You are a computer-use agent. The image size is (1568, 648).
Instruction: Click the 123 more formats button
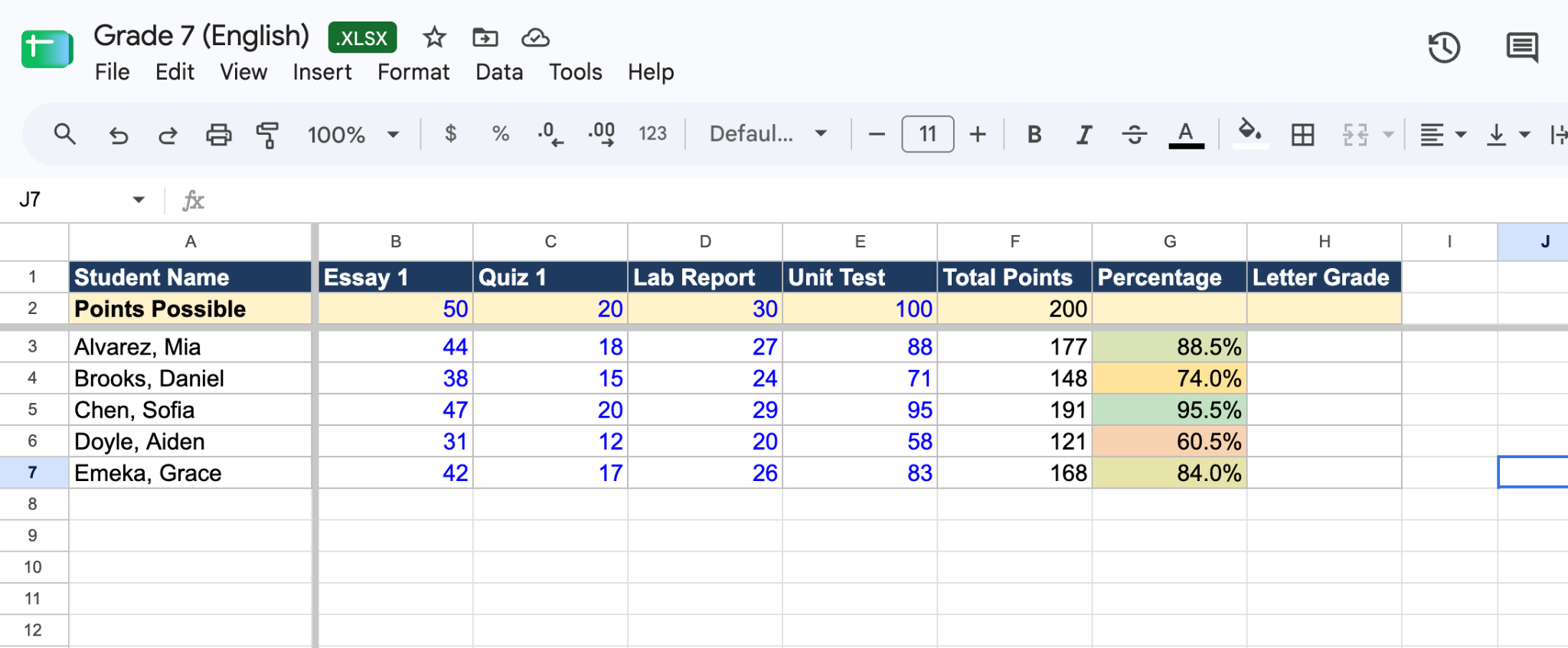652,134
